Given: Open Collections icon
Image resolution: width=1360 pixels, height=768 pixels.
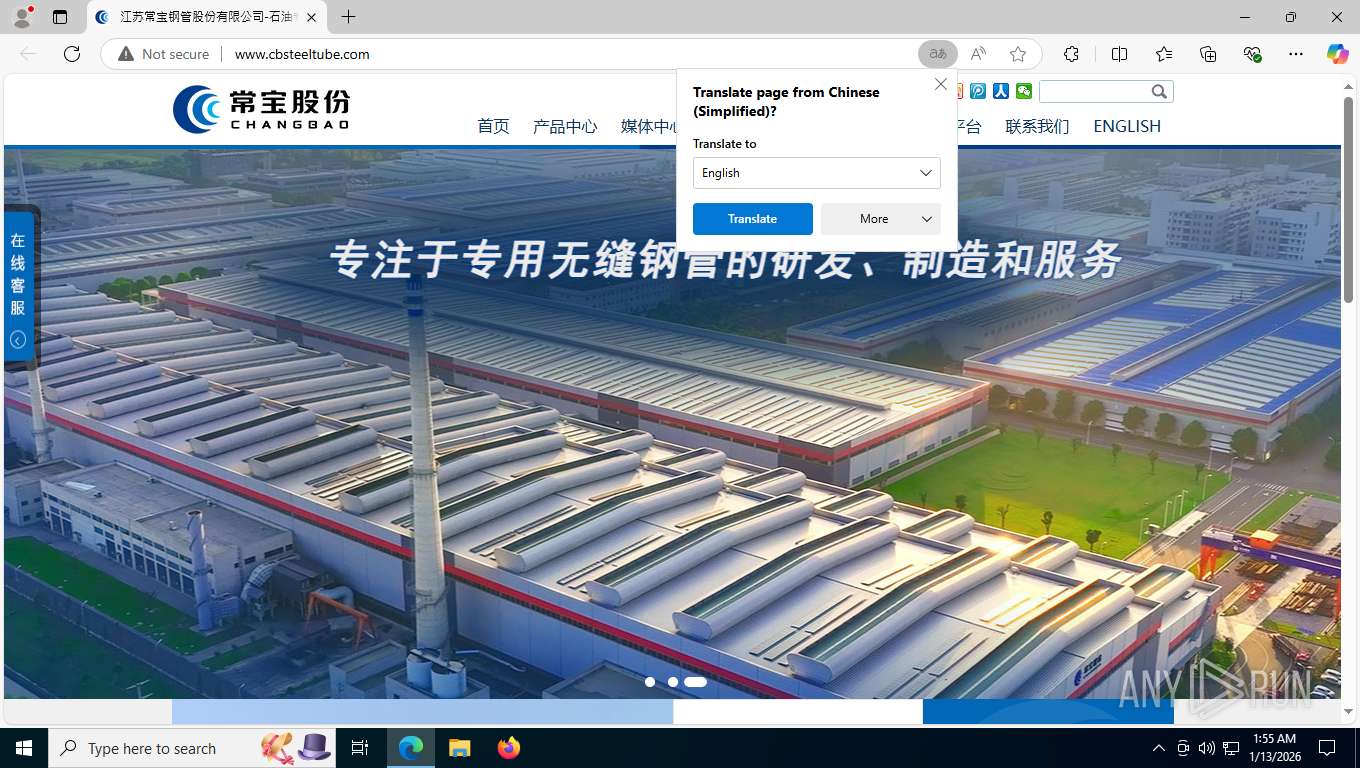Looking at the screenshot, I should (x=1208, y=54).
